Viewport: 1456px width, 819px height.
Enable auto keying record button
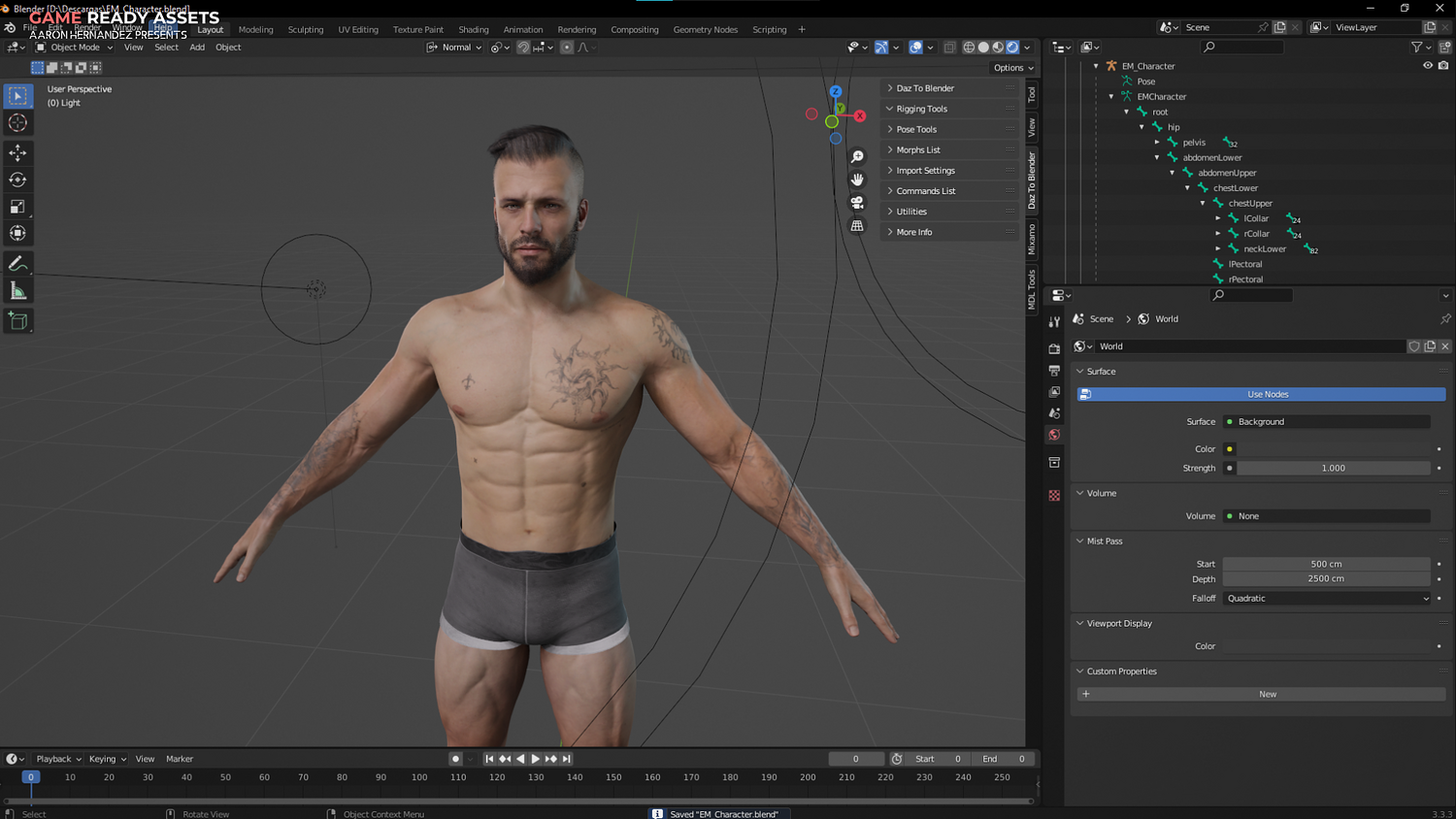(455, 759)
